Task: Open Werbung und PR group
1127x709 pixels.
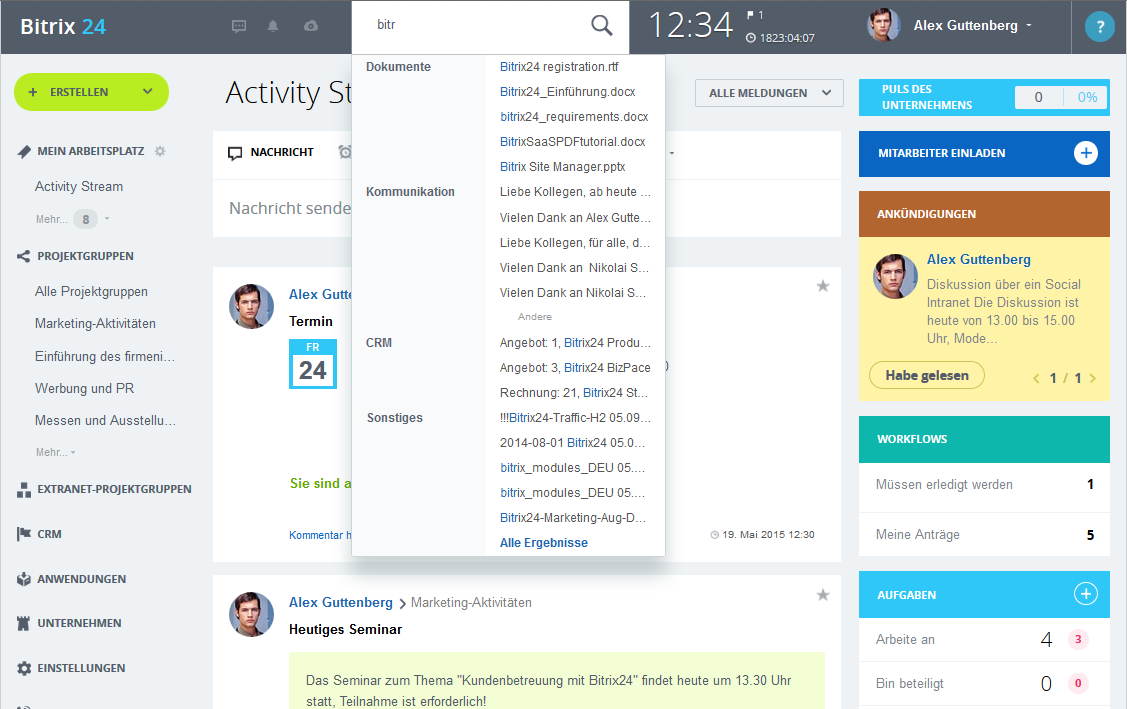Action: [x=84, y=388]
